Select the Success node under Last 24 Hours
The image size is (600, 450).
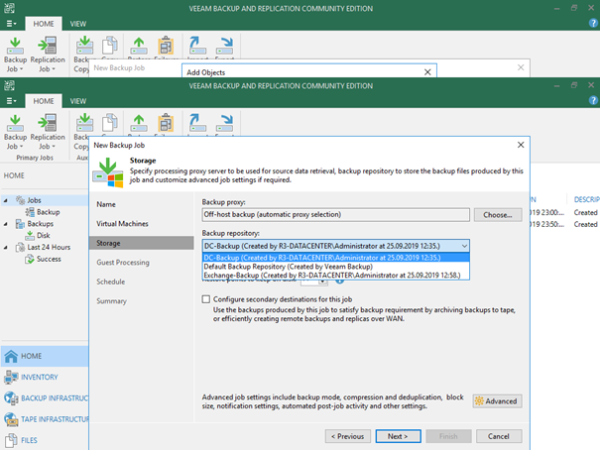(50, 258)
